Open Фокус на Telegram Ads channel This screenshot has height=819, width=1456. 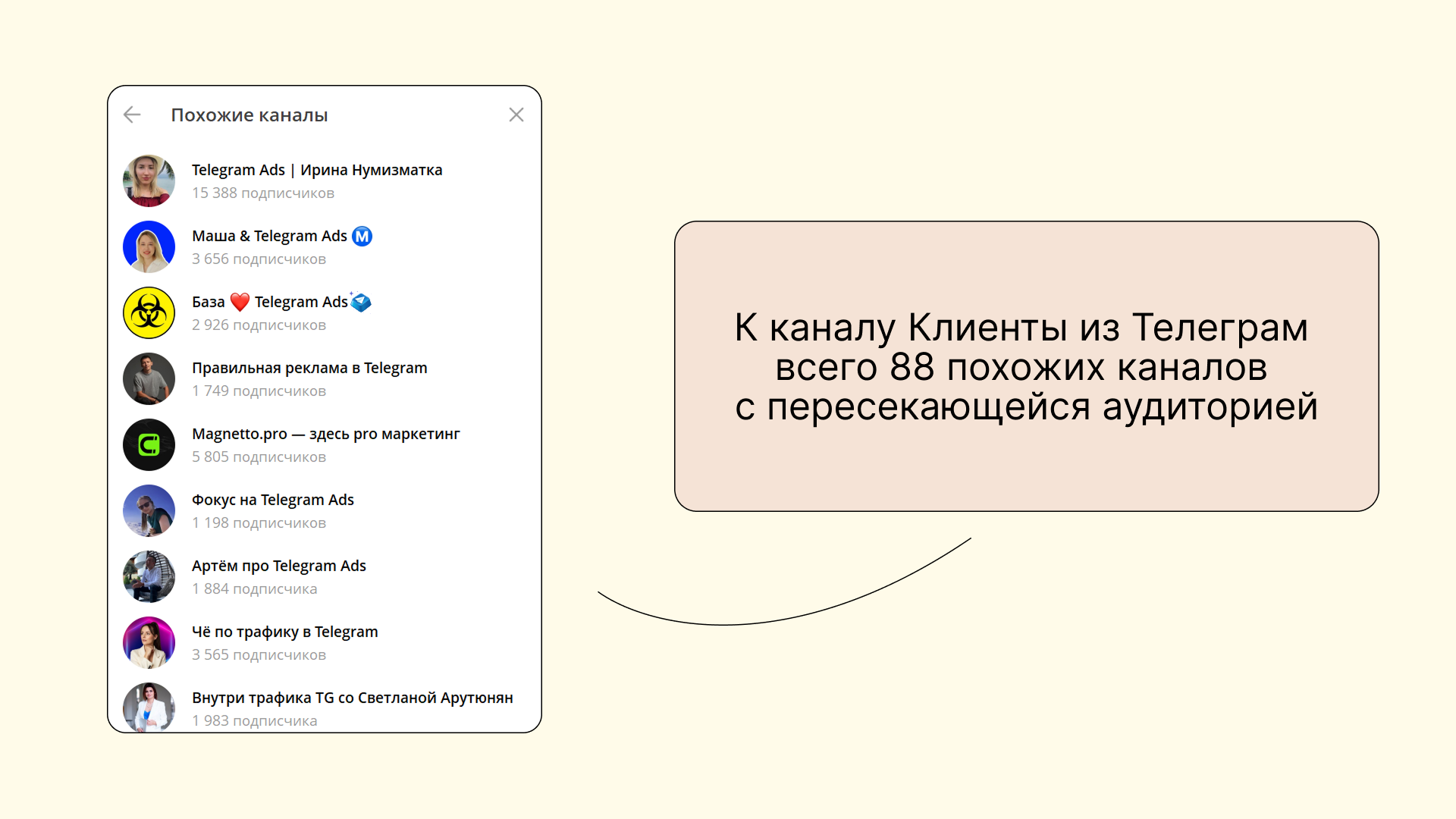273,500
